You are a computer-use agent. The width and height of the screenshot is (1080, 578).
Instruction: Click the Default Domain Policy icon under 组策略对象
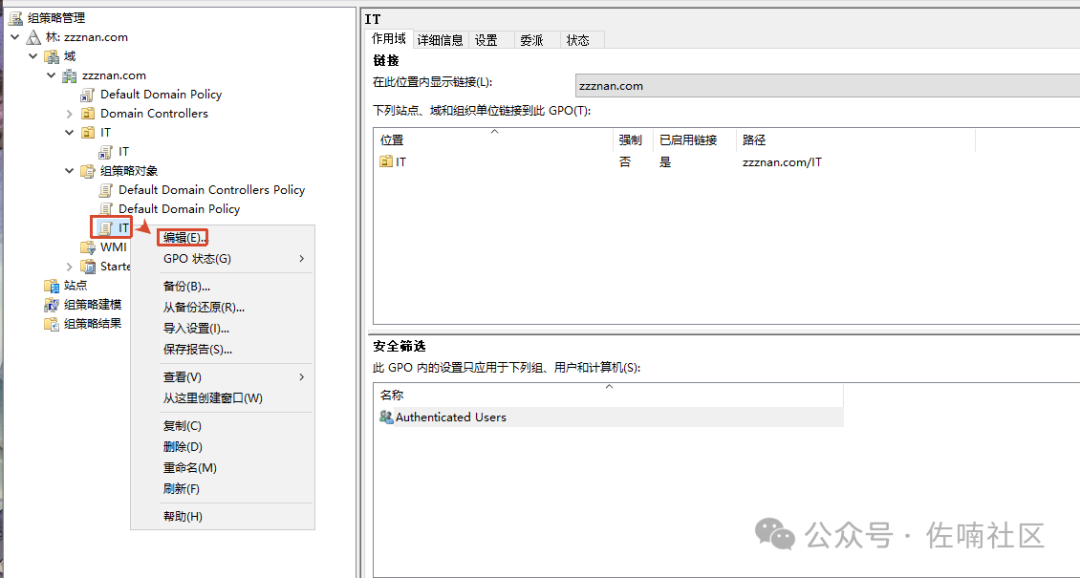pyautogui.click(x=105, y=209)
